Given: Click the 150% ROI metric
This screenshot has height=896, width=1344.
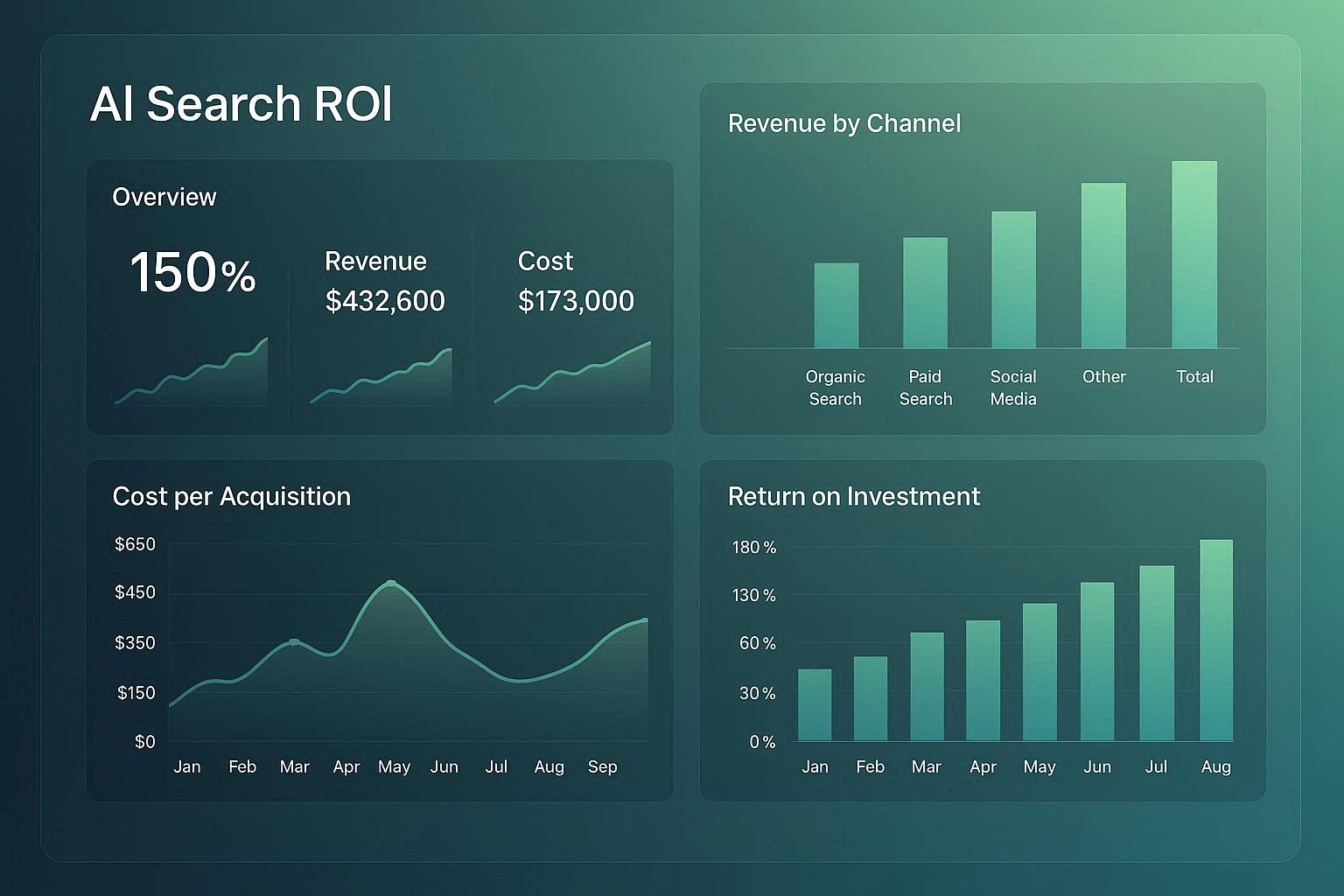Looking at the screenshot, I should pos(192,274).
